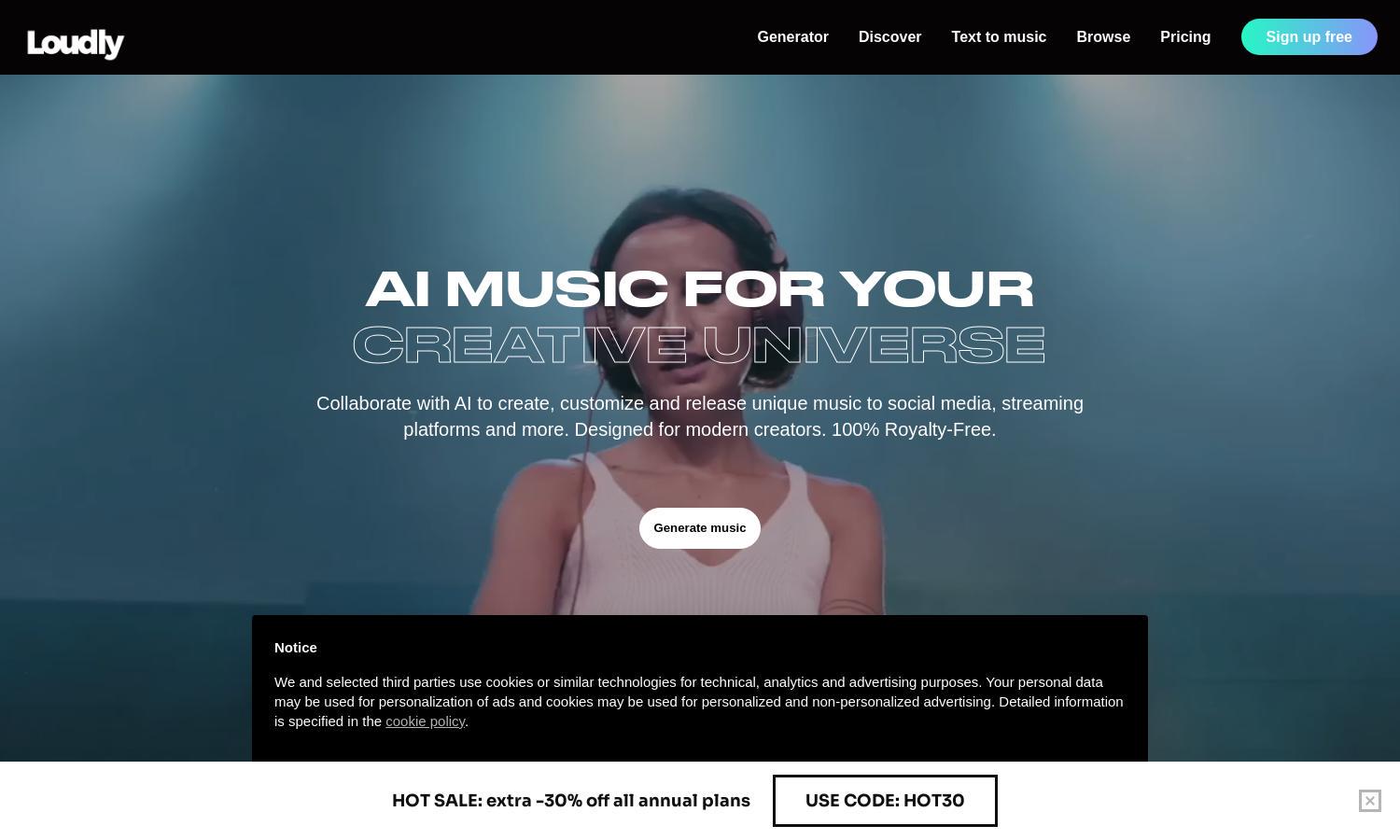The width and height of the screenshot is (1400, 840).
Task: Click the HOT SALE annual plans text
Action: (571, 801)
